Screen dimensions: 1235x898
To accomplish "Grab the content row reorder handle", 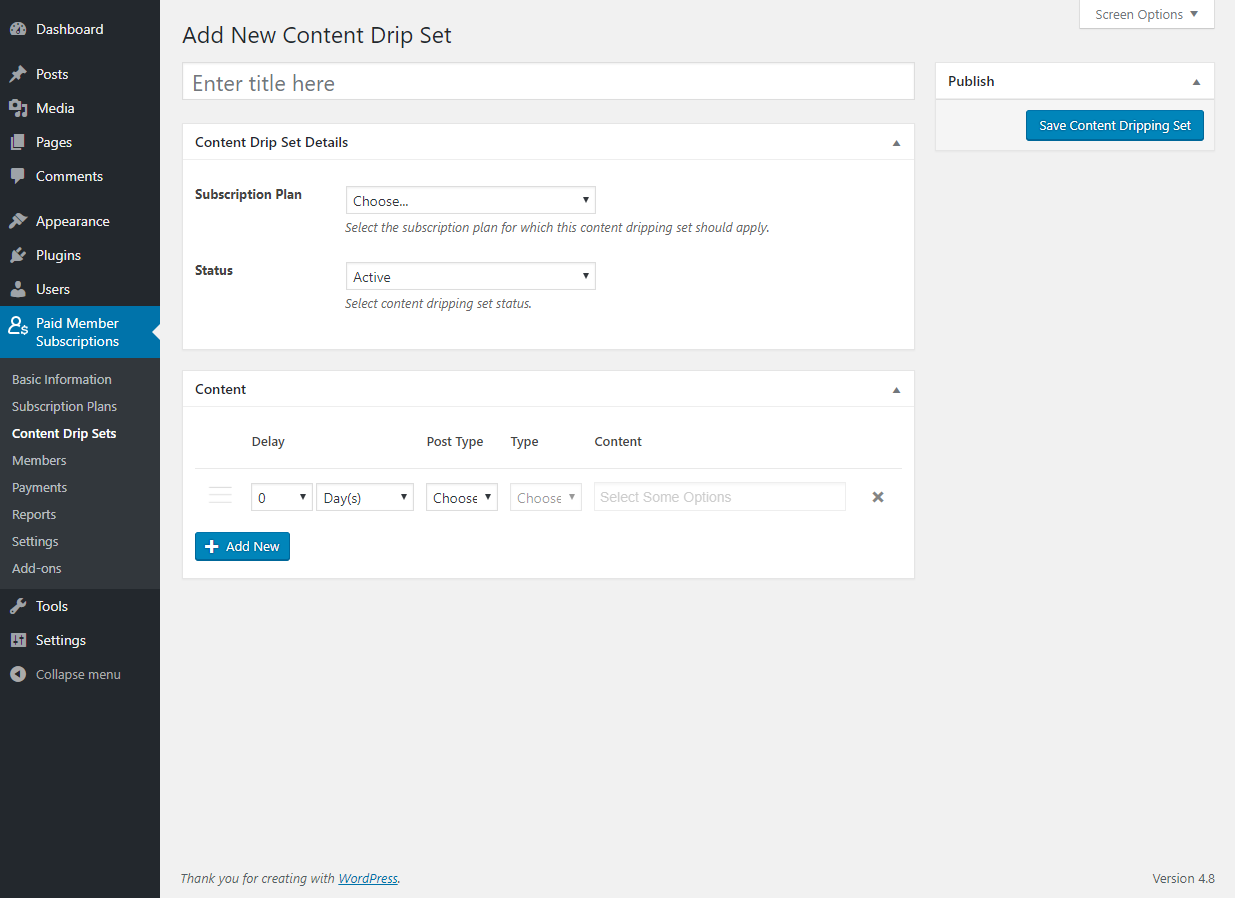I will (x=220, y=495).
